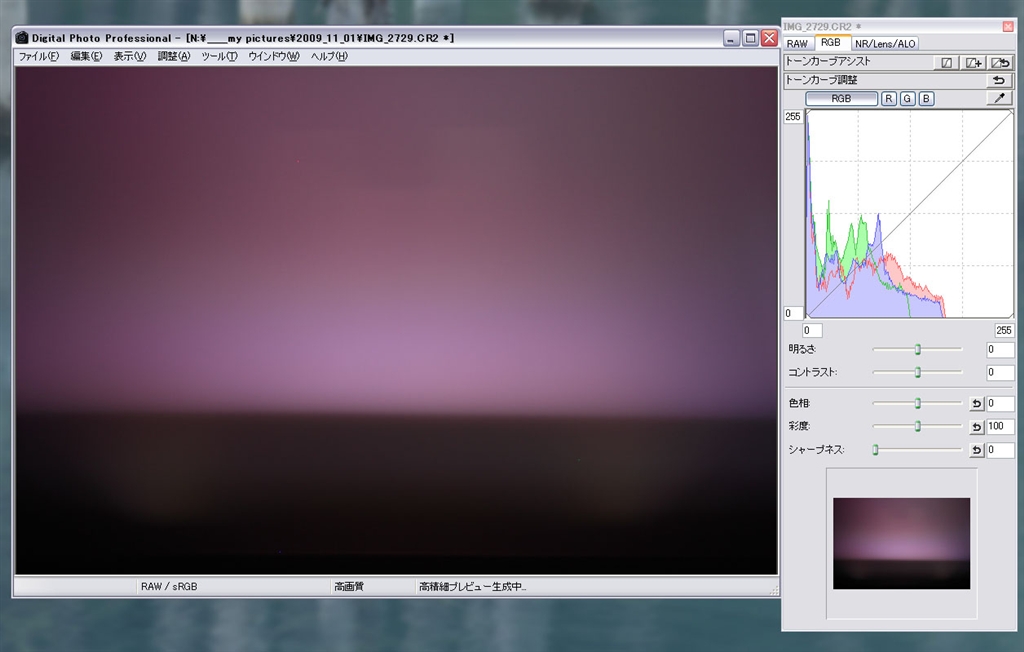
Task: Click the tone curve output max 255 field
Action: click(793, 117)
